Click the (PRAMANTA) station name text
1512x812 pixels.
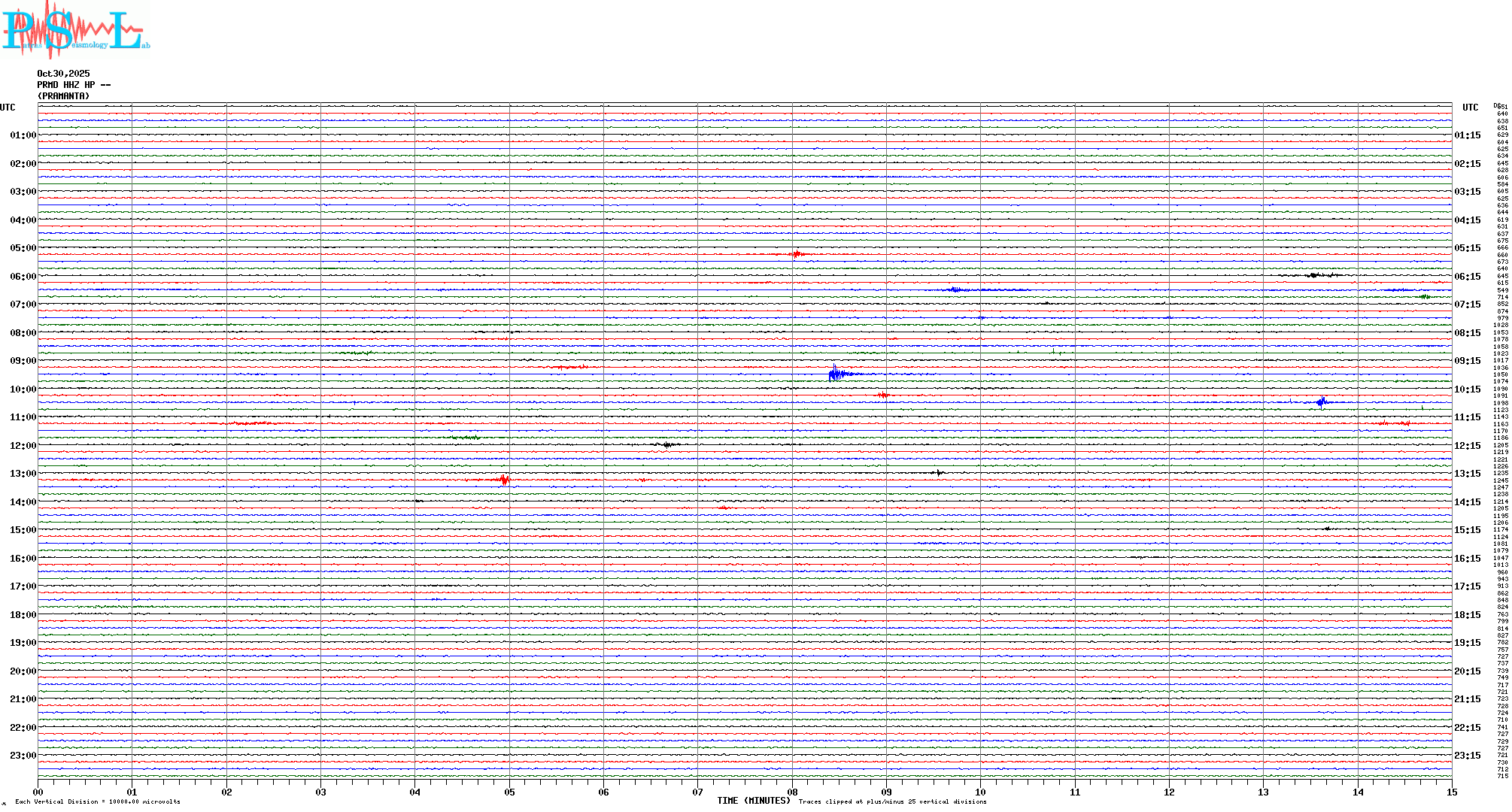click(63, 96)
